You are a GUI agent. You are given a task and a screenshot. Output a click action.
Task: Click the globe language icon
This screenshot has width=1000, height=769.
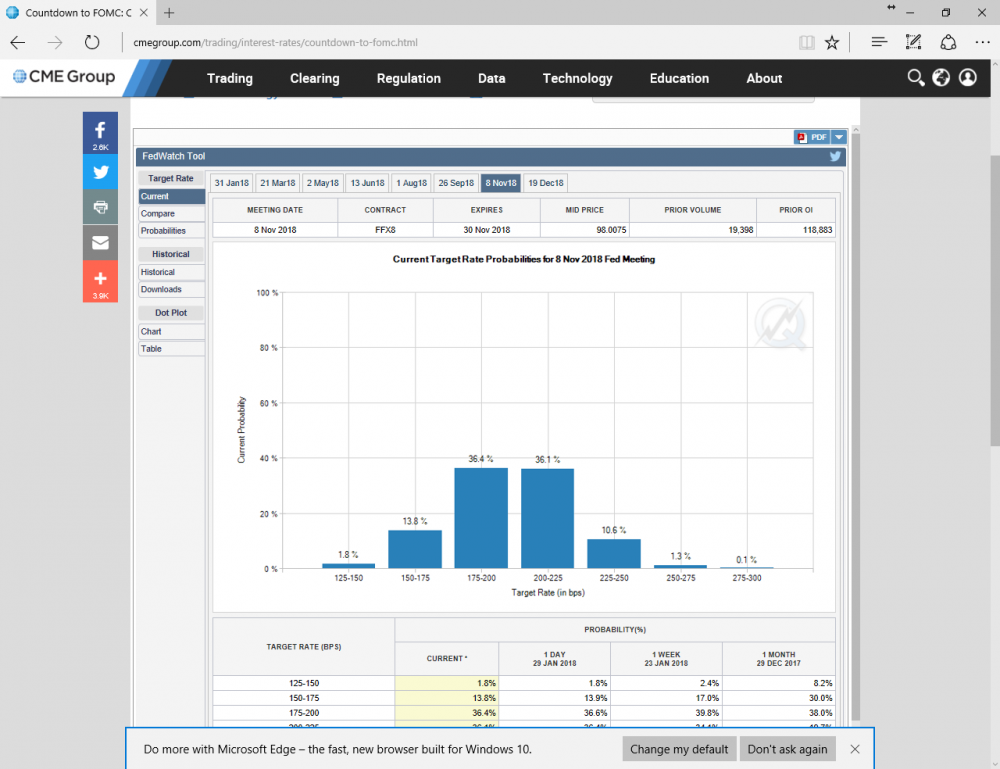click(x=941, y=78)
